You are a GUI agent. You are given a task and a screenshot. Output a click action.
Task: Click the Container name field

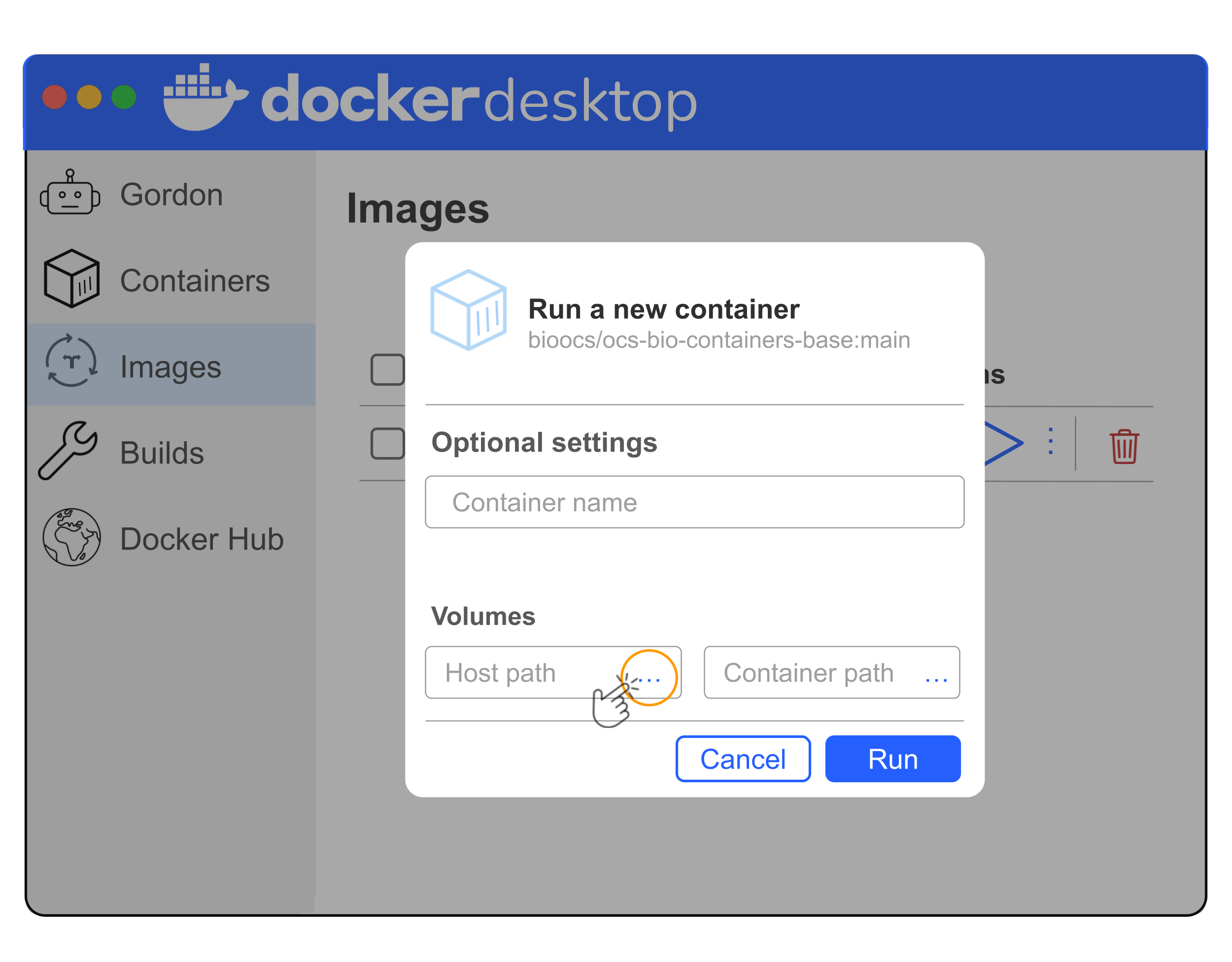pos(694,502)
